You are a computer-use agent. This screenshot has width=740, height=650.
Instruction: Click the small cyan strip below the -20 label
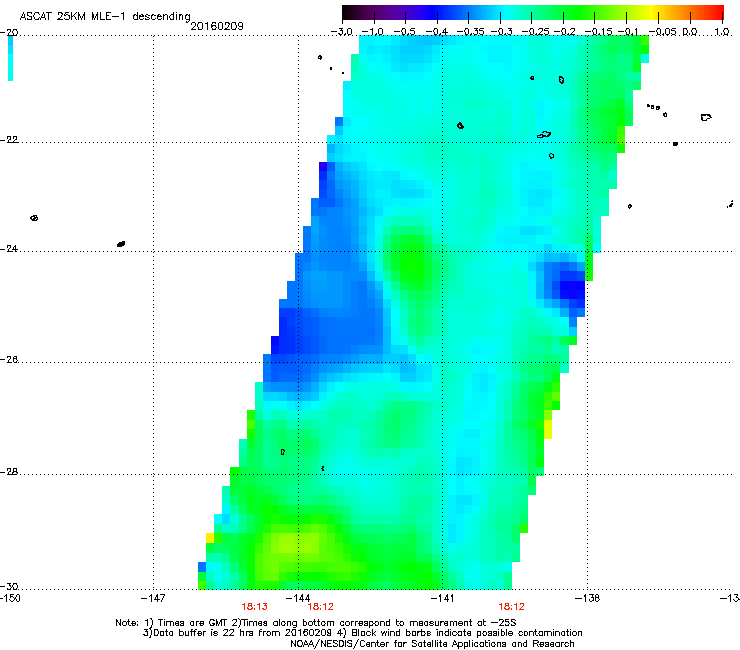[x=10, y=59]
